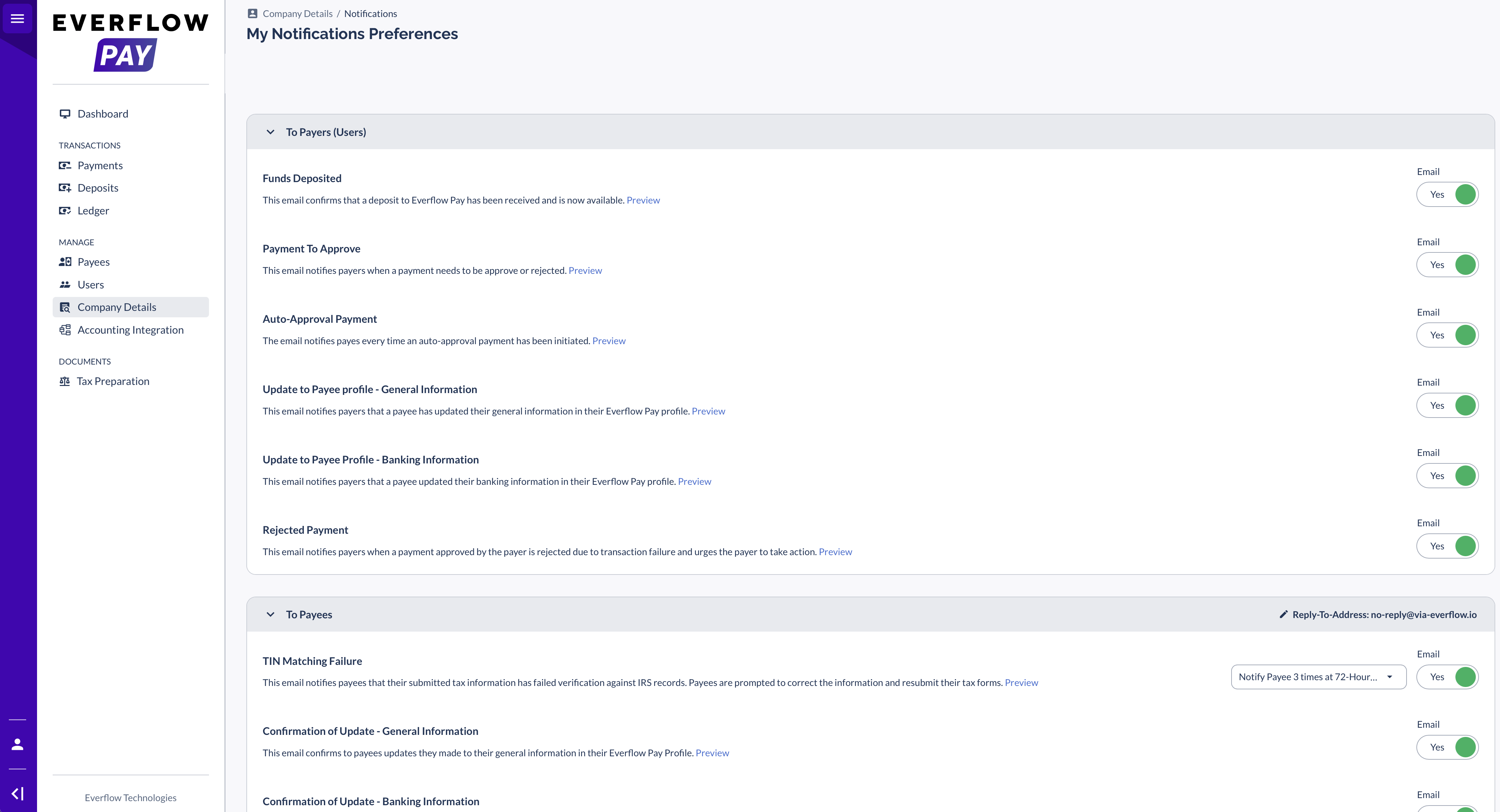Preview the Rejected Payment email
The height and width of the screenshot is (812, 1500).
click(835, 552)
